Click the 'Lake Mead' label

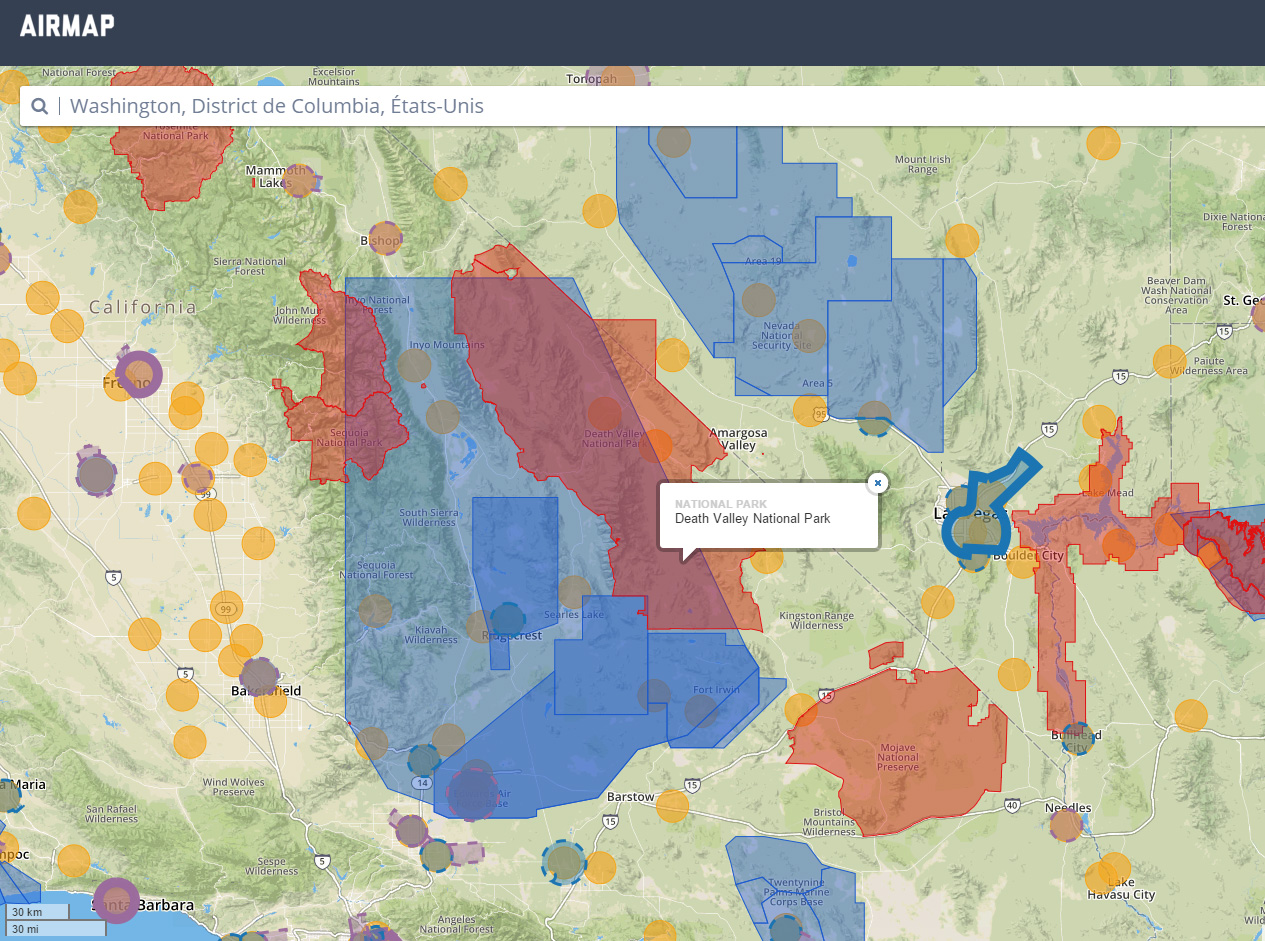(1106, 493)
